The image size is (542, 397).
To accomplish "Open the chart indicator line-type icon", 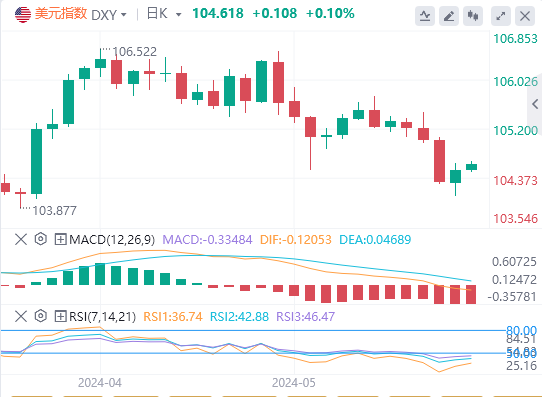I will click(425, 16).
